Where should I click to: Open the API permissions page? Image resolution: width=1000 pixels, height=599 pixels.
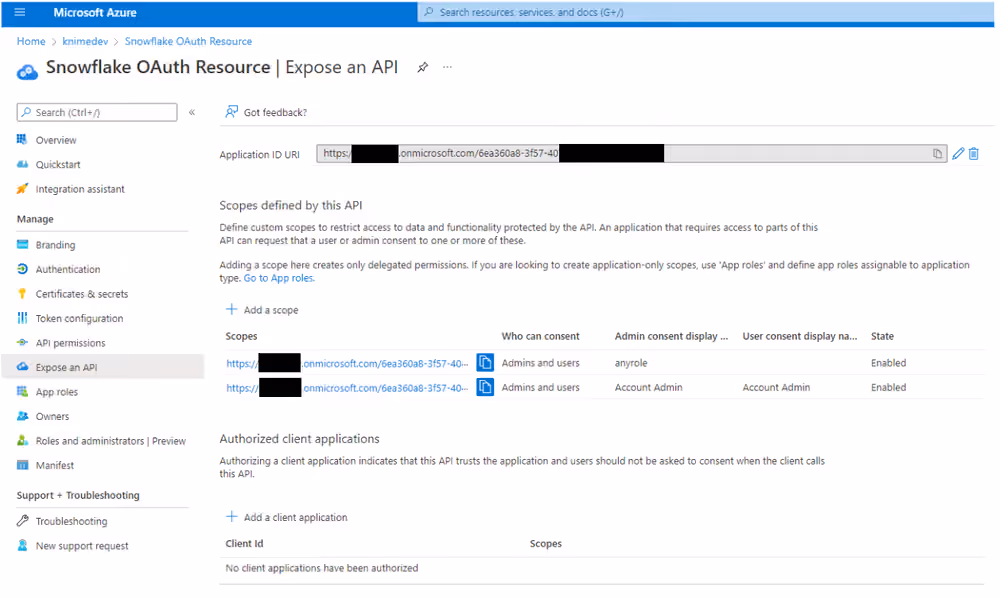pos(70,343)
